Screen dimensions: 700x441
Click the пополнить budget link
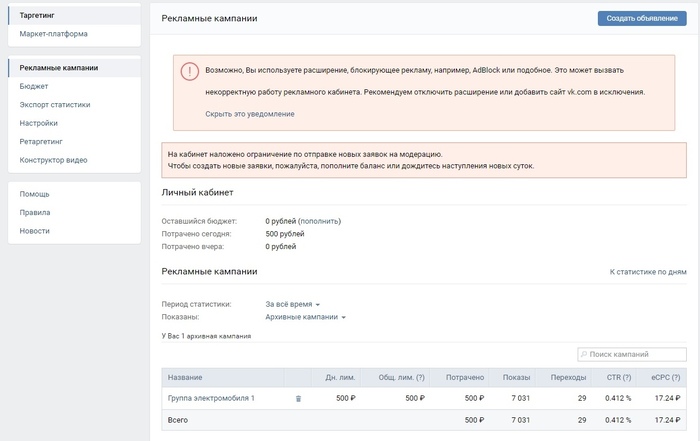320,221
